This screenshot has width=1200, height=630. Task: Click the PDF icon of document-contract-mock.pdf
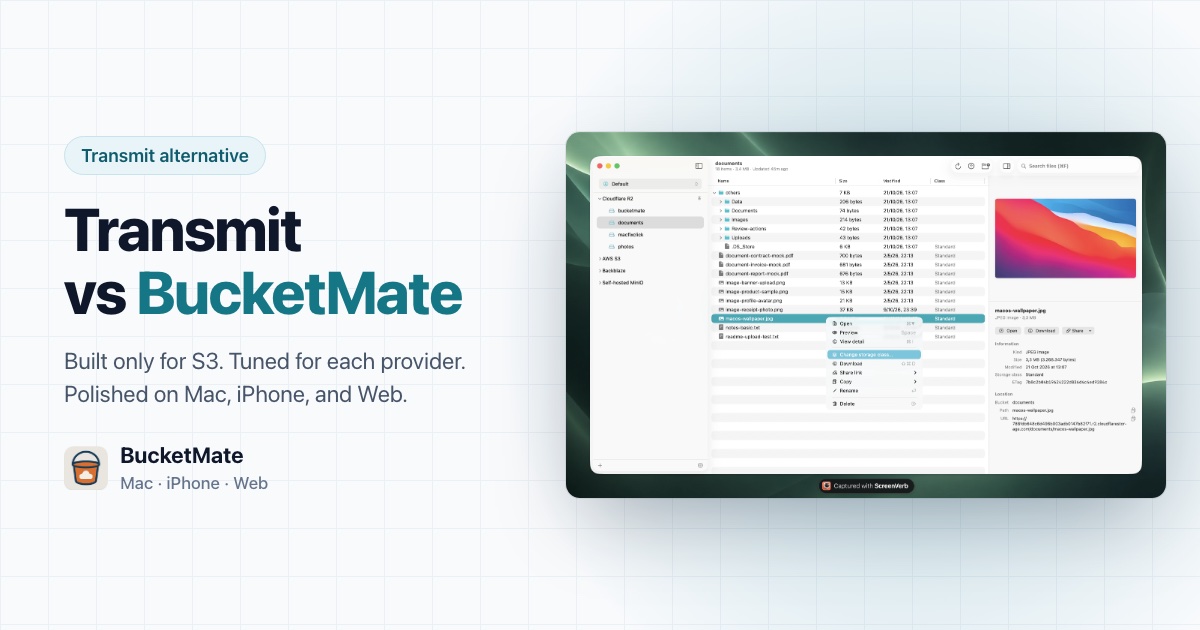coord(721,255)
